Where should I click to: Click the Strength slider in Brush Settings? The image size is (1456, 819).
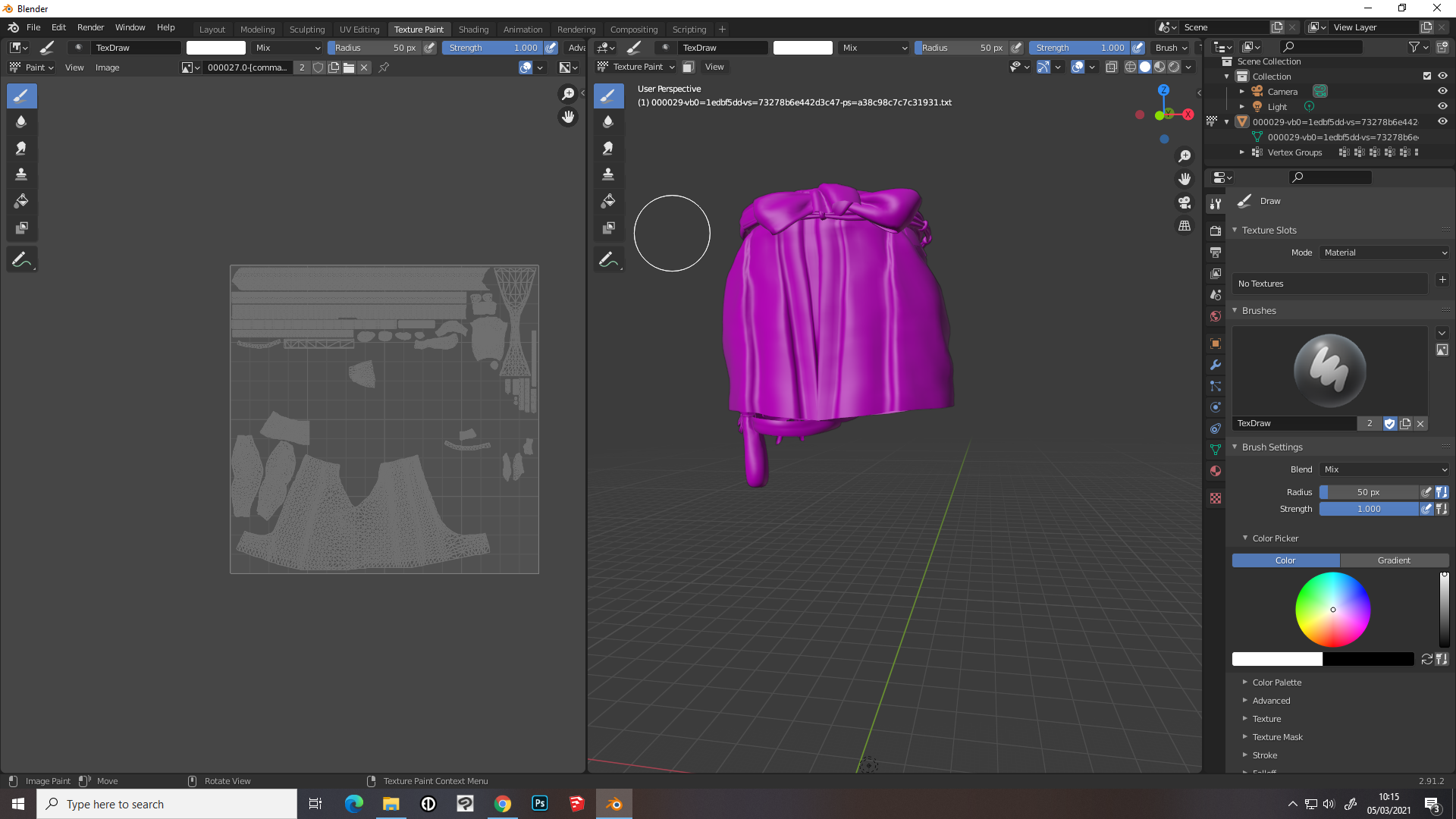point(1369,509)
